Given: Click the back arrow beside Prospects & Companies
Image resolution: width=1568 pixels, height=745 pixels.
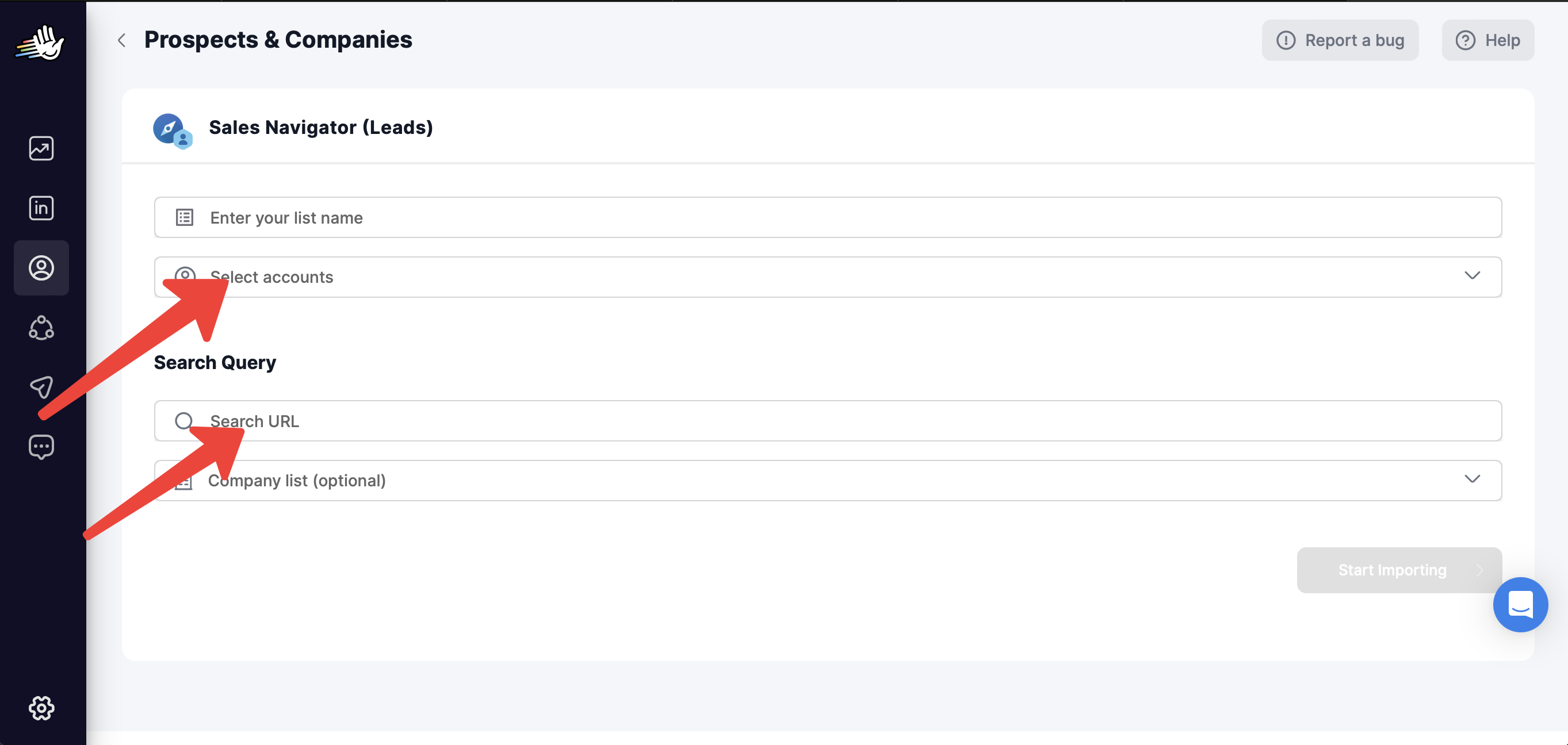Looking at the screenshot, I should click(x=122, y=40).
